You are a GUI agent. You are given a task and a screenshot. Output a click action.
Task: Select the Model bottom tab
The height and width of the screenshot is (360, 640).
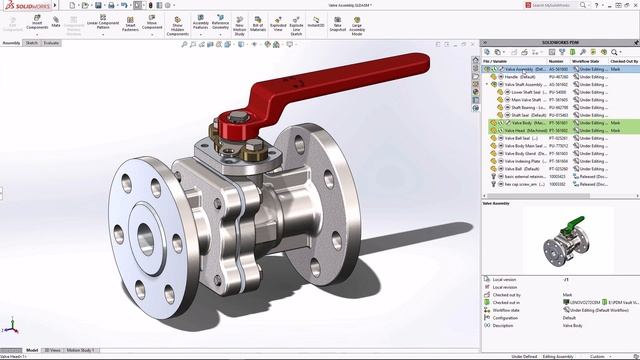[x=32, y=350]
